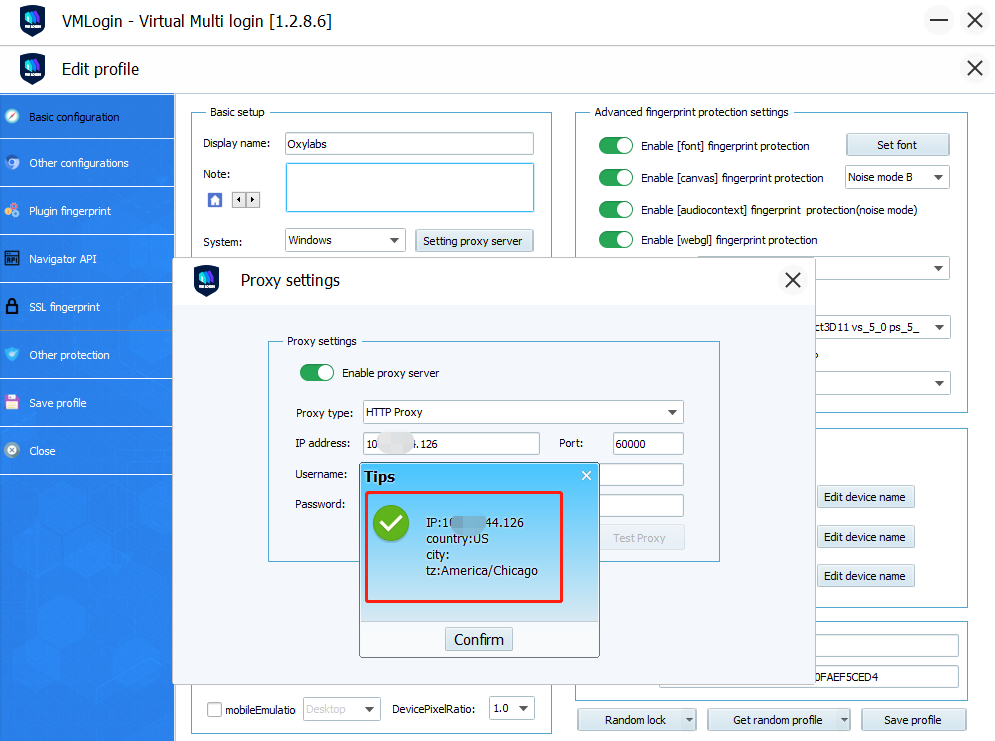
Task: Open Plugin fingerprint sidebar item
Action: click(86, 211)
